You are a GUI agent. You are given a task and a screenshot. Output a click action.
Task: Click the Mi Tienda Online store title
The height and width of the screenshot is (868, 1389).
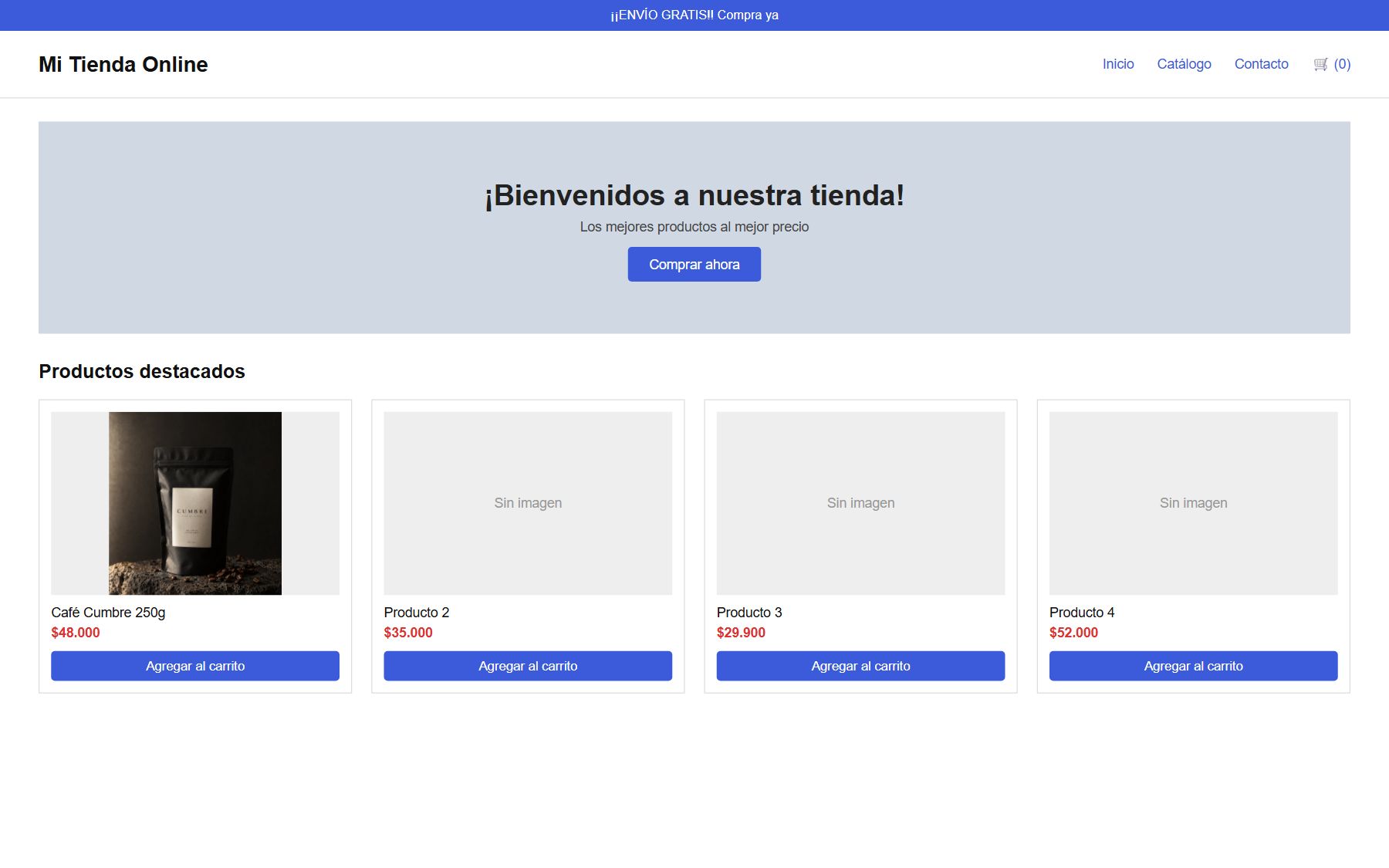click(123, 64)
